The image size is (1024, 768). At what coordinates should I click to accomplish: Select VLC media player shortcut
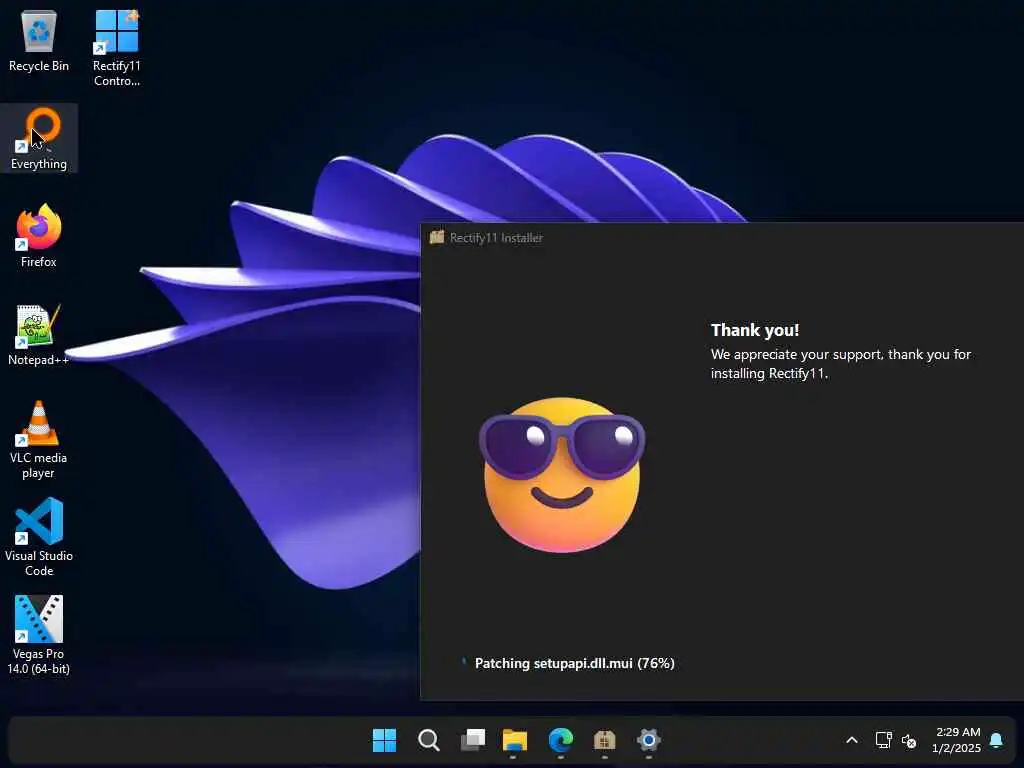tap(39, 439)
